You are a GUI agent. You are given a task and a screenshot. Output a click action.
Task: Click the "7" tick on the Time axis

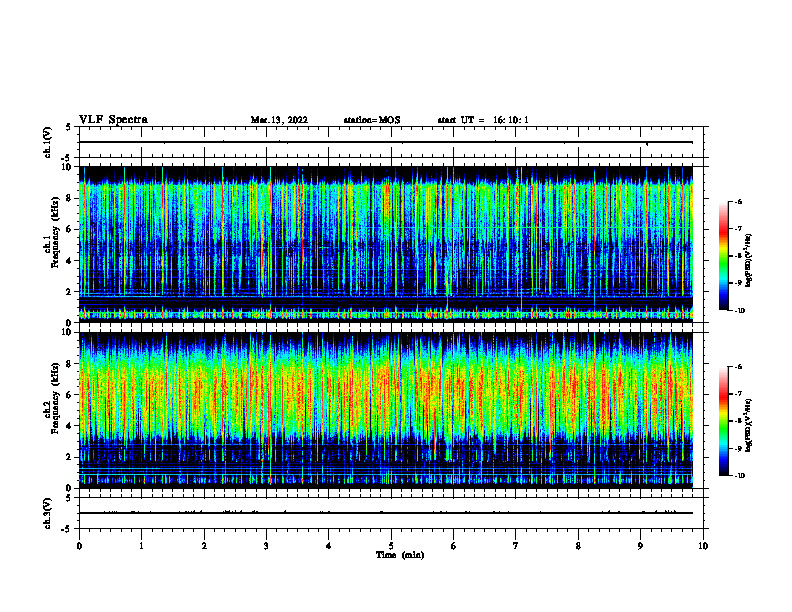click(x=516, y=546)
